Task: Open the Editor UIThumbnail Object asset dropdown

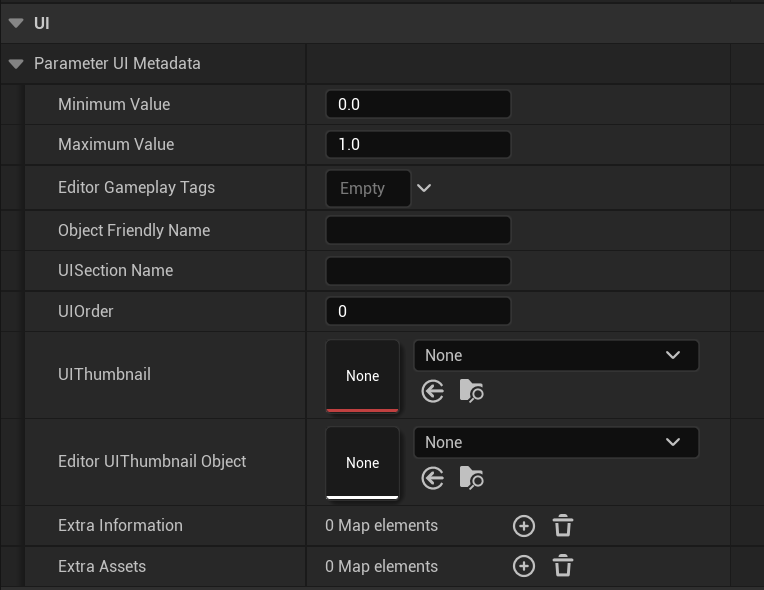Action: click(556, 442)
